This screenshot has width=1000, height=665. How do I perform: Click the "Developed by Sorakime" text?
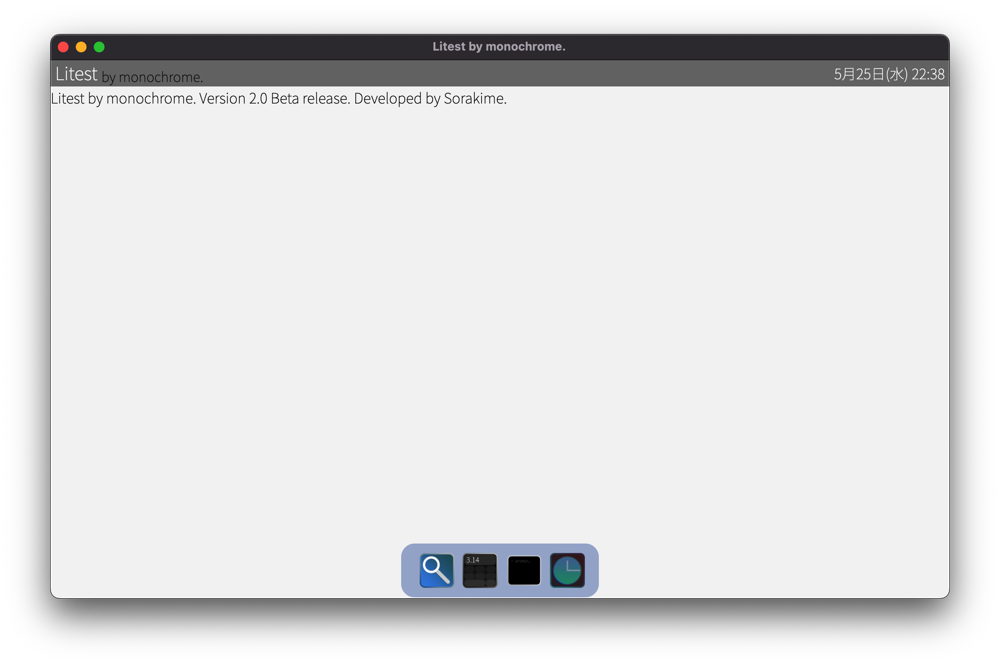[x=430, y=99]
